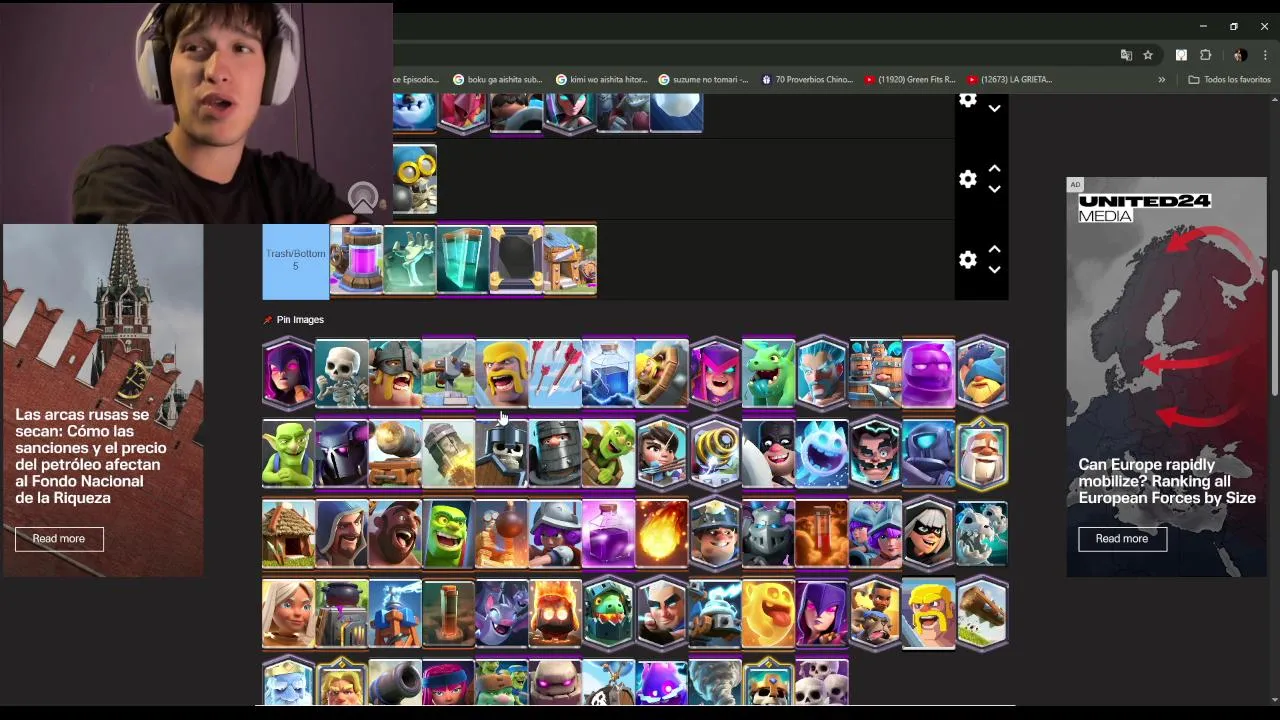1280x720 pixels.
Task: Select the Electro Wizard card
Action: pos(875,453)
